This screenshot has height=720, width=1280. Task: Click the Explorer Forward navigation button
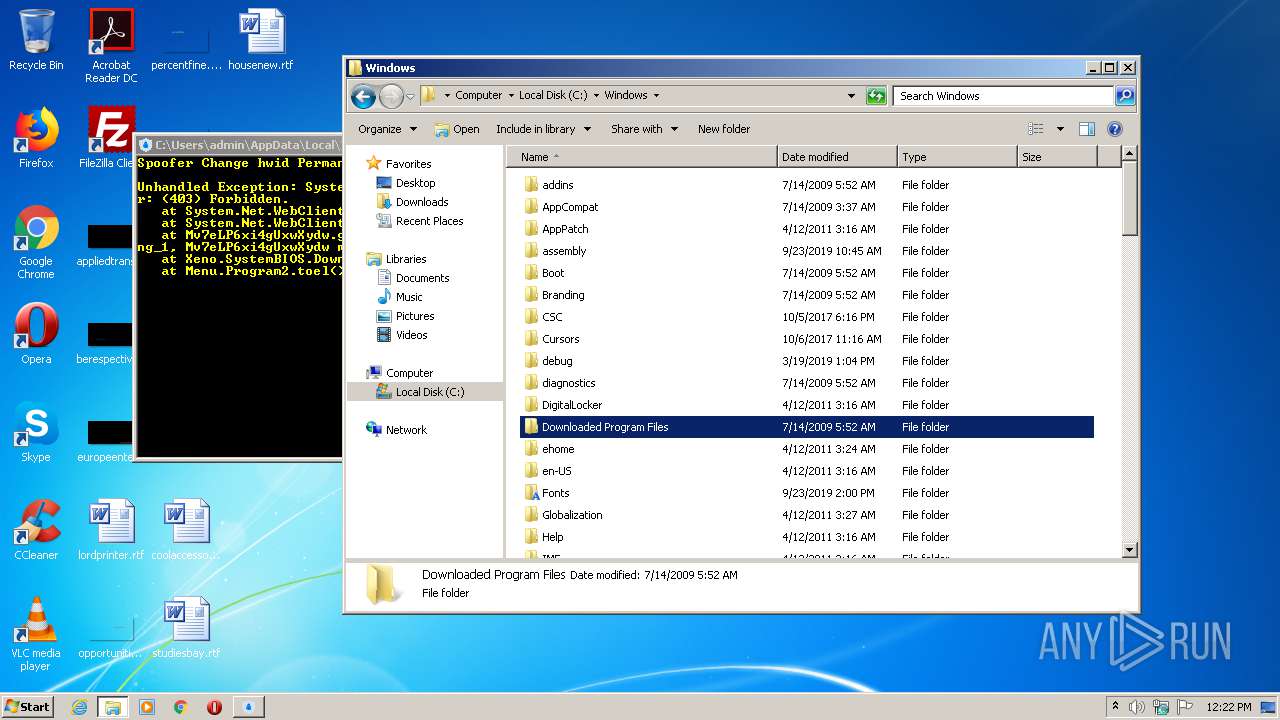click(x=391, y=96)
